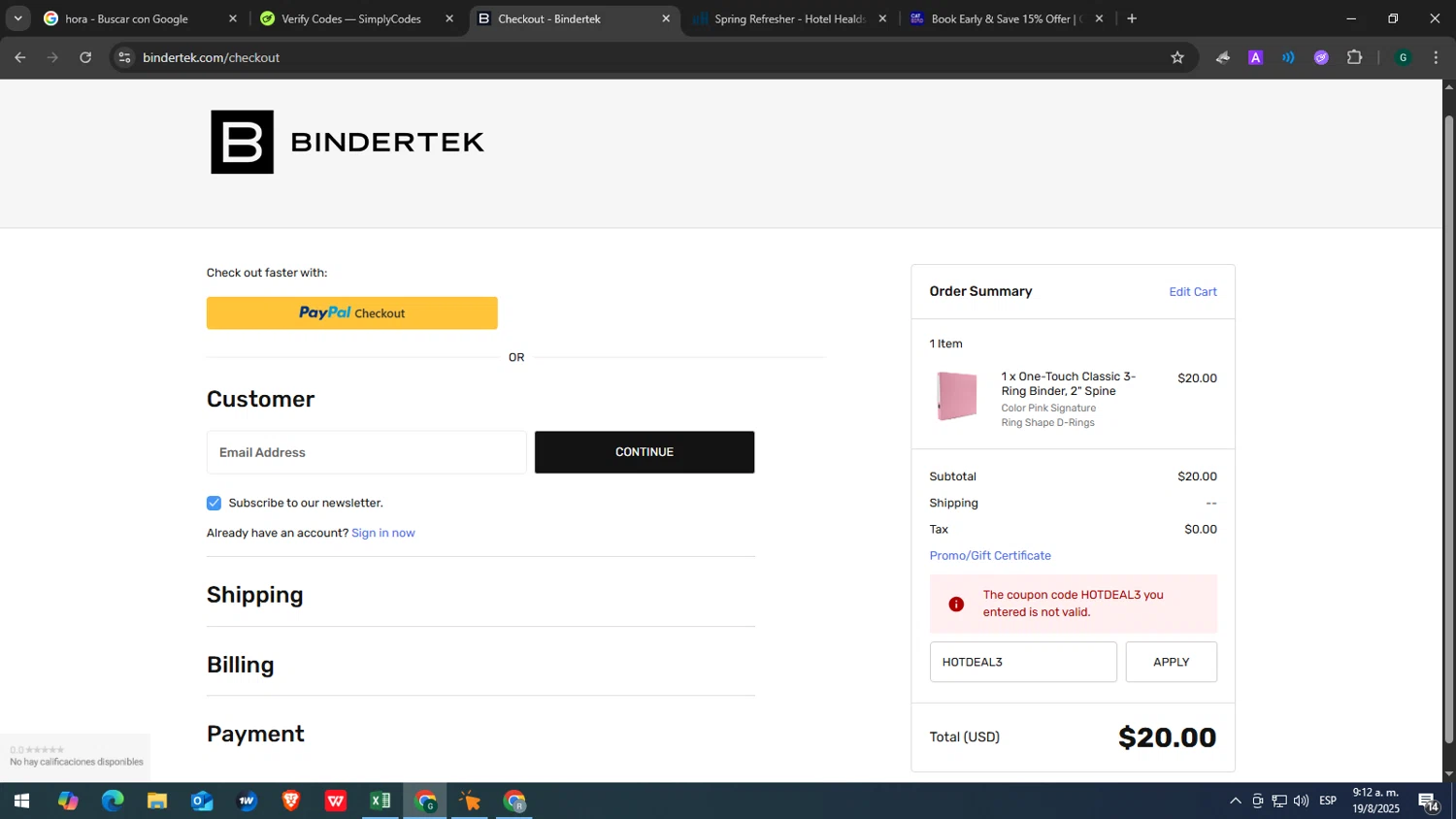Viewport: 1456px width, 819px height.
Task: Click the red coupon error info icon
Action: 956,604
